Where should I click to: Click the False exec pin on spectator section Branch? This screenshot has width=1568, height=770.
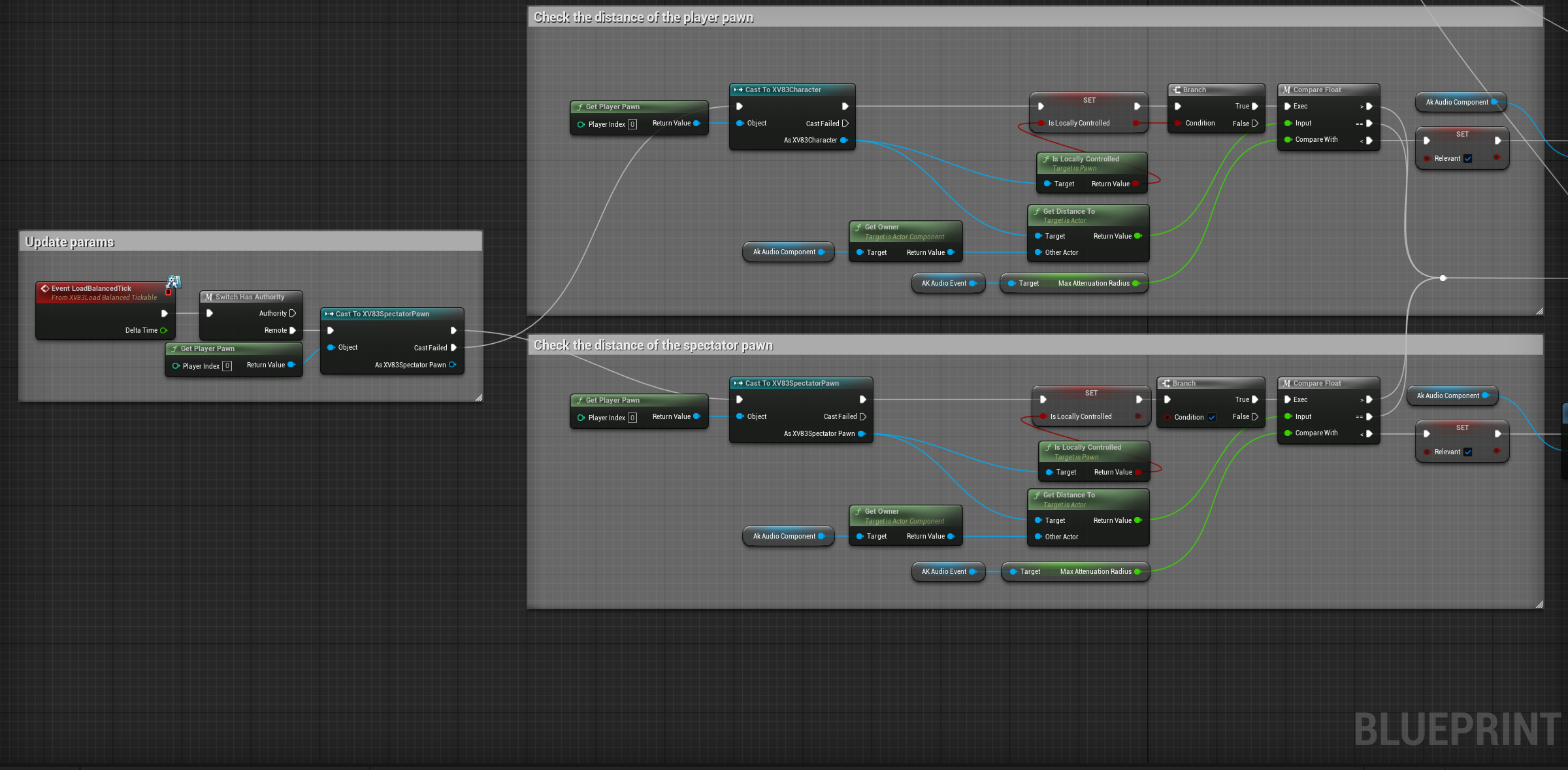[1254, 416]
